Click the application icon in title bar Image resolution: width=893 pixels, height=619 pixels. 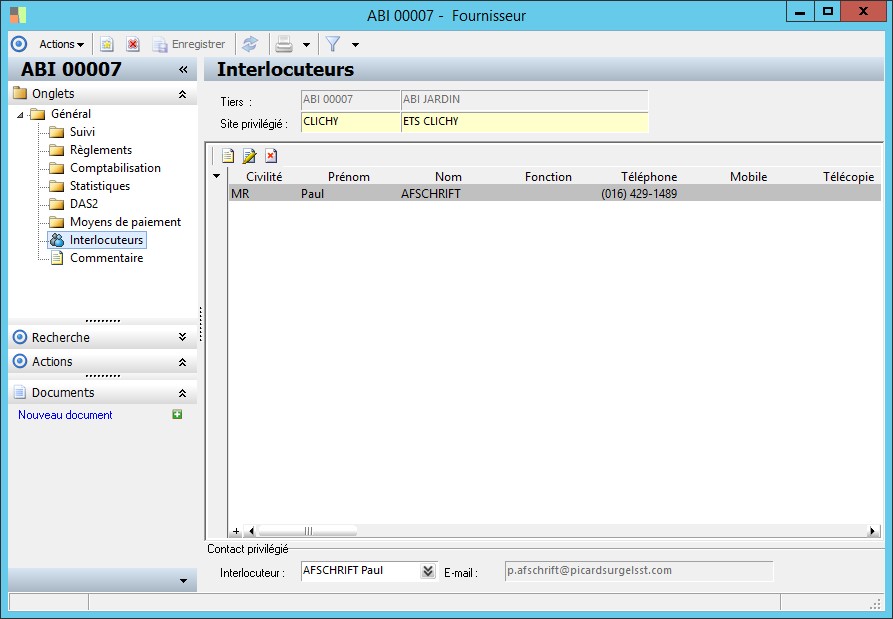pyautogui.click(x=18, y=15)
